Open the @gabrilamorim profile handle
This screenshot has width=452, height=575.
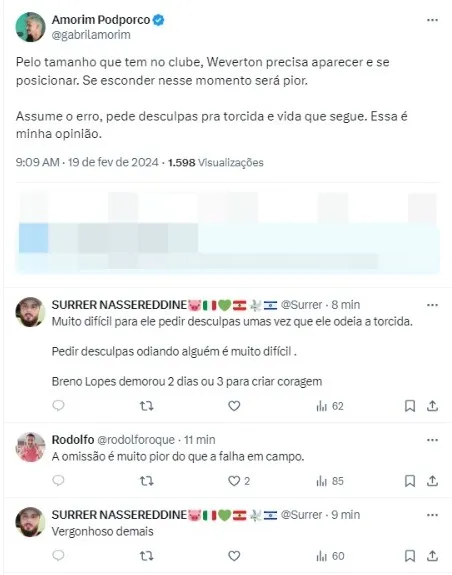(91, 35)
